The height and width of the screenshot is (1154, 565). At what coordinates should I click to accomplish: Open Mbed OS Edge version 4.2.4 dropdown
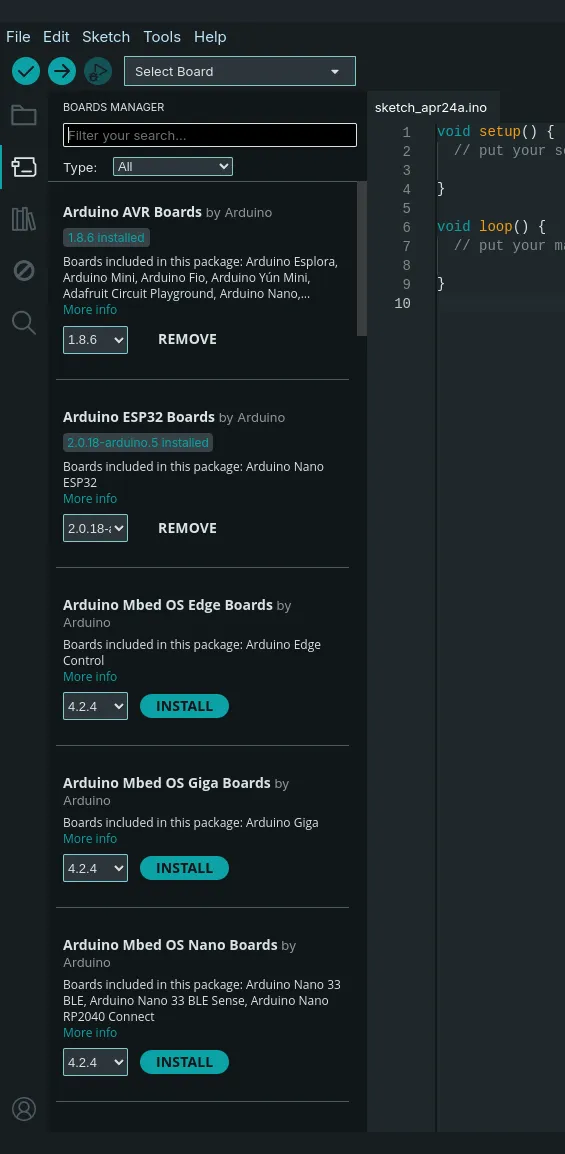[95, 706]
